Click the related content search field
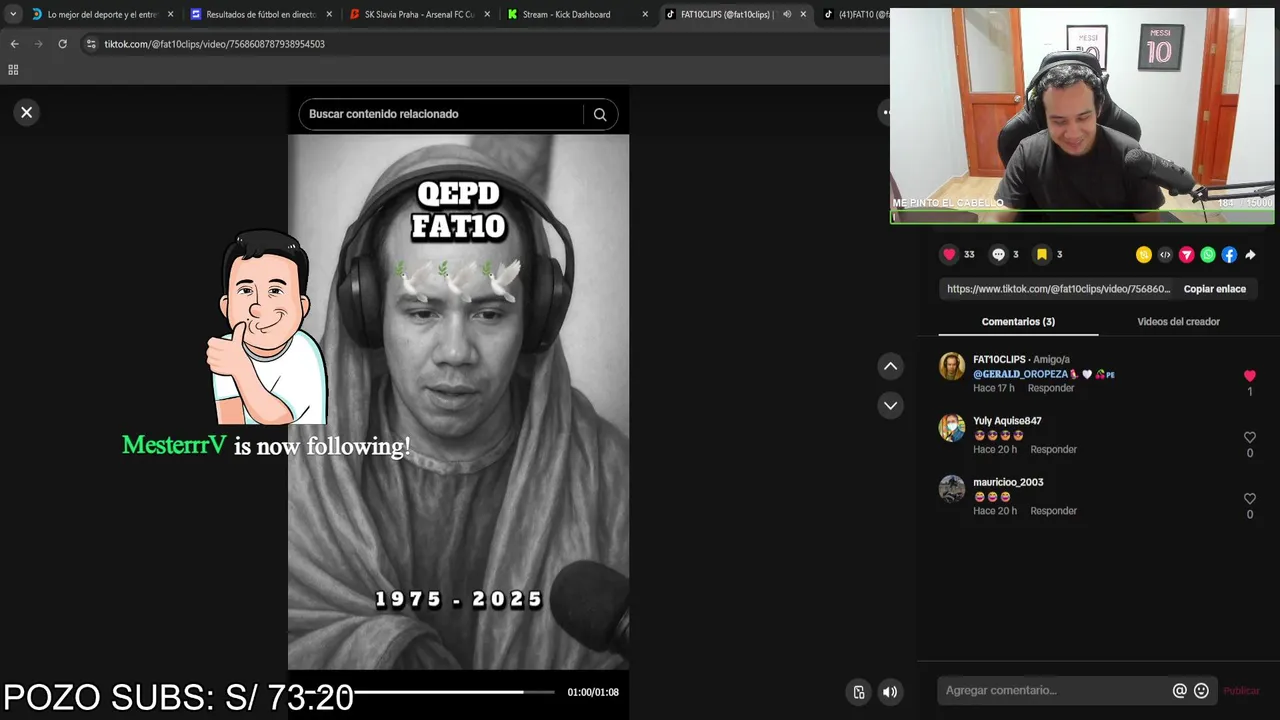Screen dimensions: 1280x720 pyautogui.click(x=442, y=114)
